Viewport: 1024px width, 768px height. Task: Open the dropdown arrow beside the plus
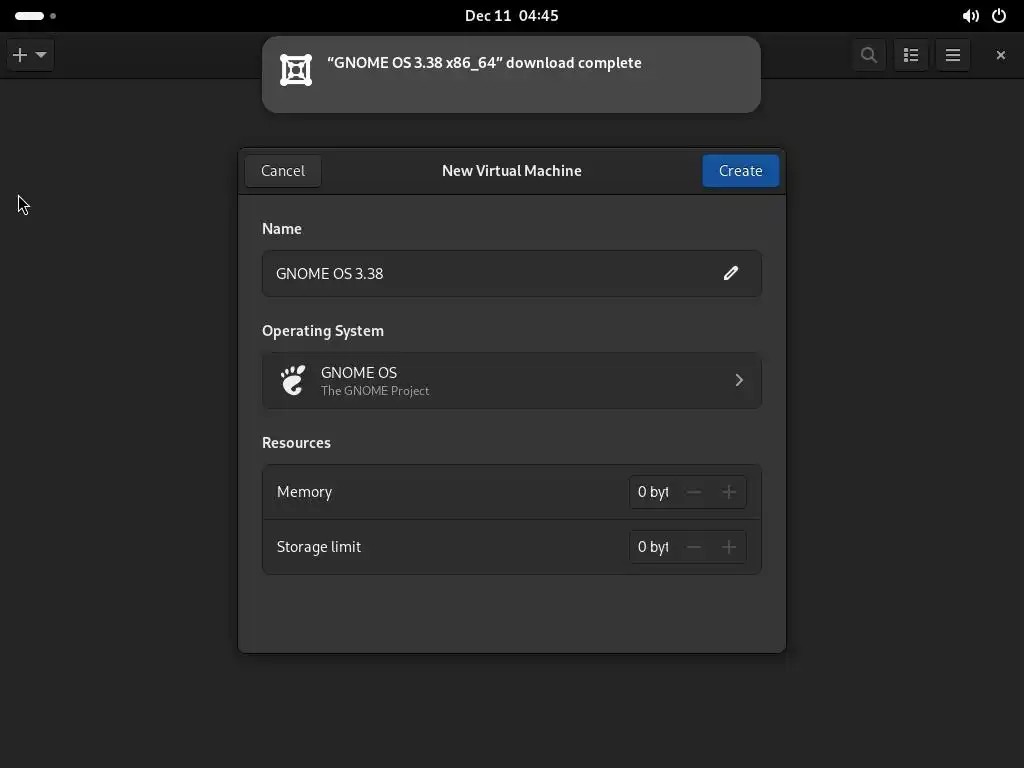(41, 55)
